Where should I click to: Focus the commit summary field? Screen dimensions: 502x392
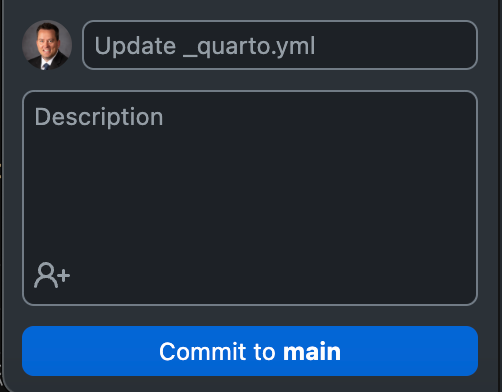coord(280,45)
